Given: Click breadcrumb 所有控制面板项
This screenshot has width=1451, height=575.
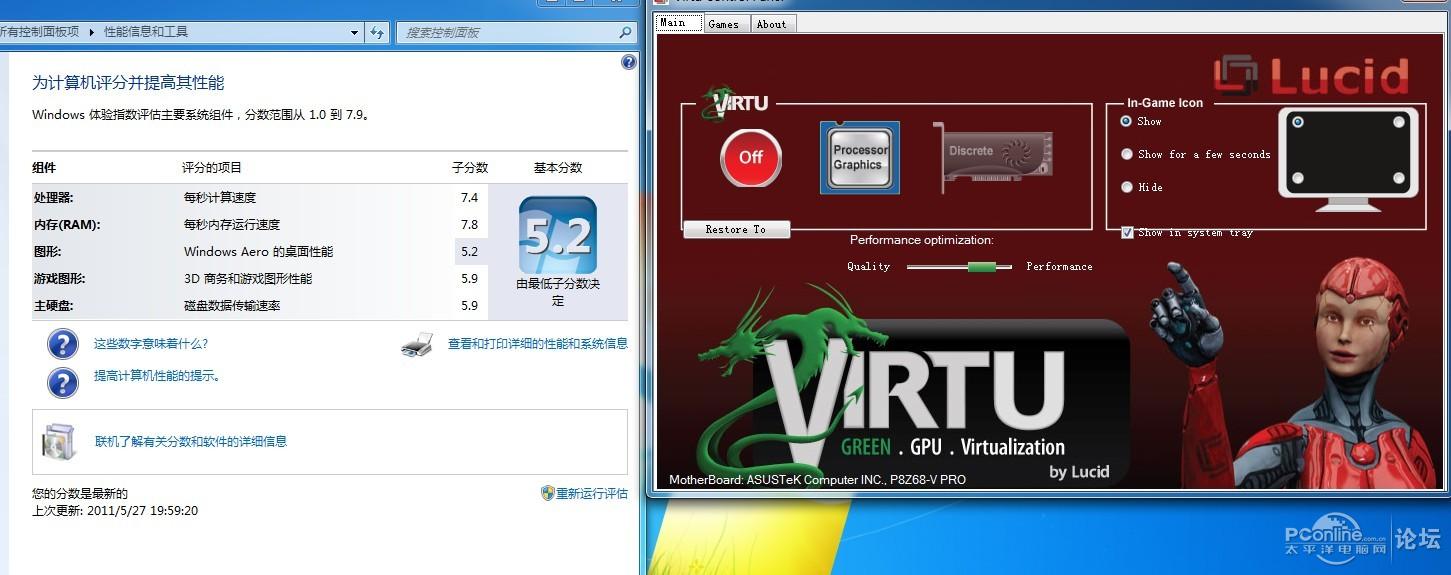Looking at the screenshot, I should 38,32.
